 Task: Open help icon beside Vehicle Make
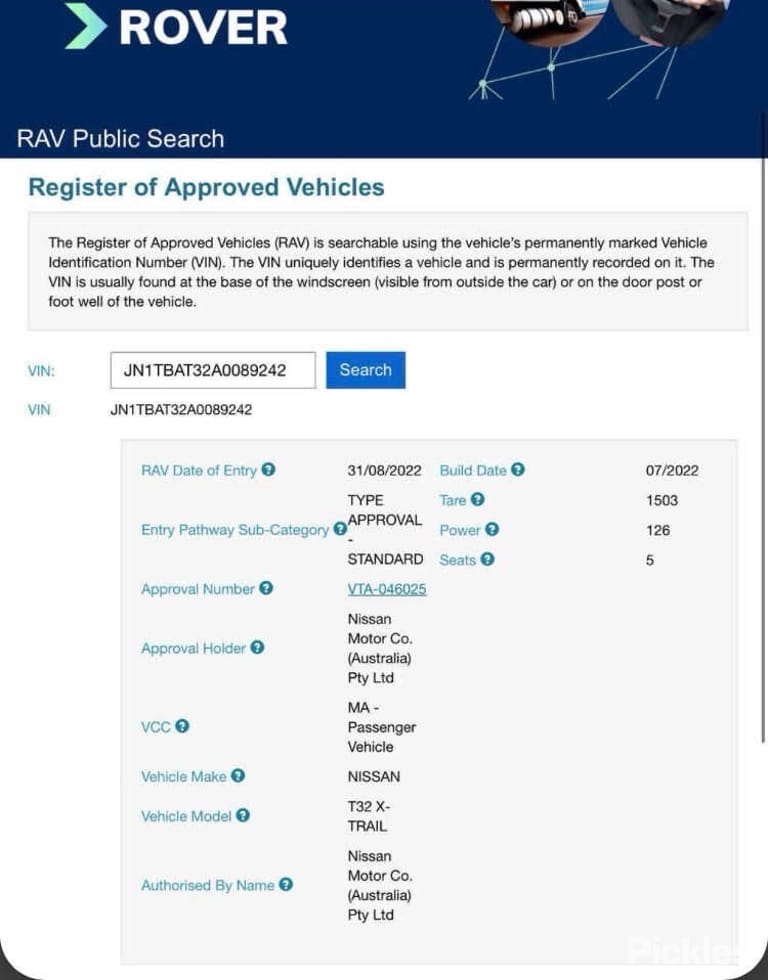coord(237,776)
